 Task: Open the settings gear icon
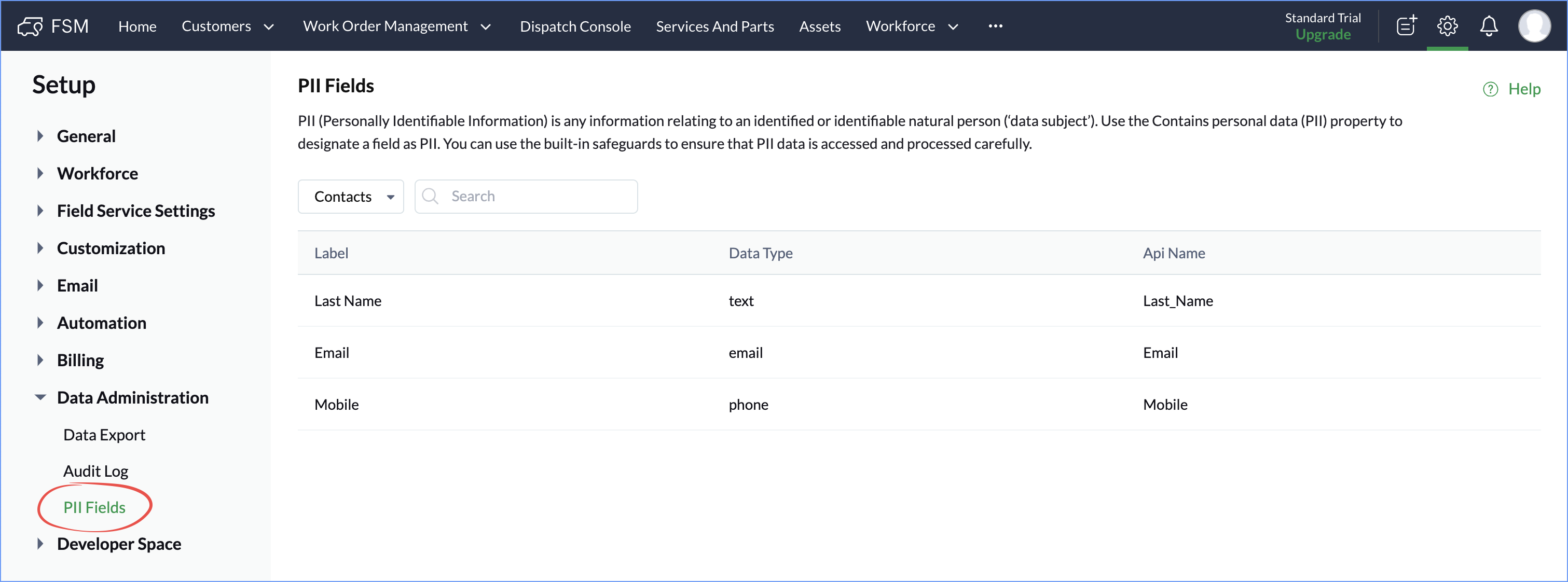(1447, 26)
